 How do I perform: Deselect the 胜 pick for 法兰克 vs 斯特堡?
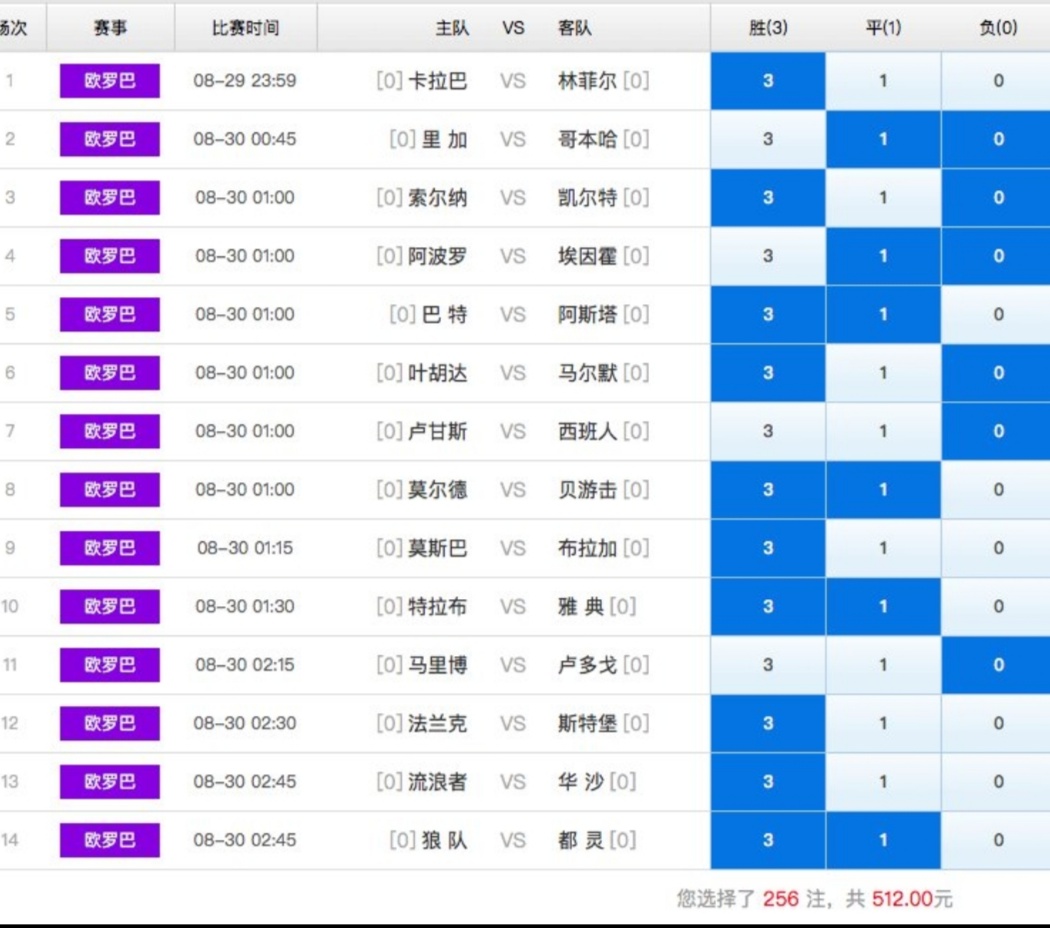click(x=766, y=723)
